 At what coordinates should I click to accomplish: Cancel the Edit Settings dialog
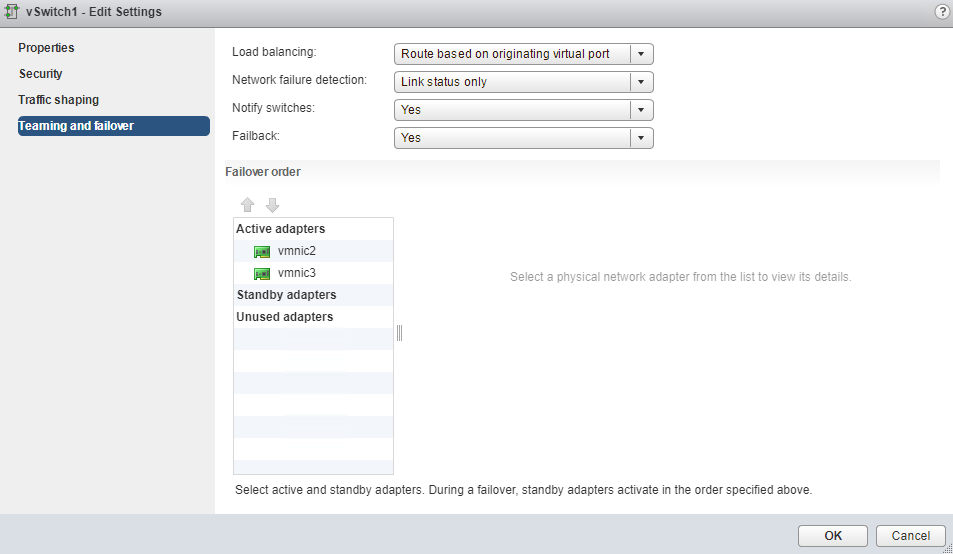[x=910, y=536]
